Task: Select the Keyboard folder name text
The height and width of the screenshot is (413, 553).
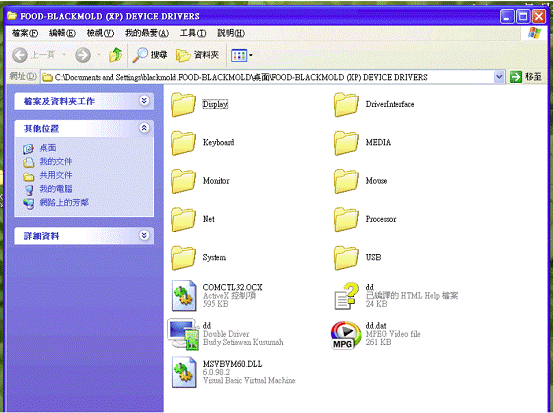Action: tap(218, 142)
